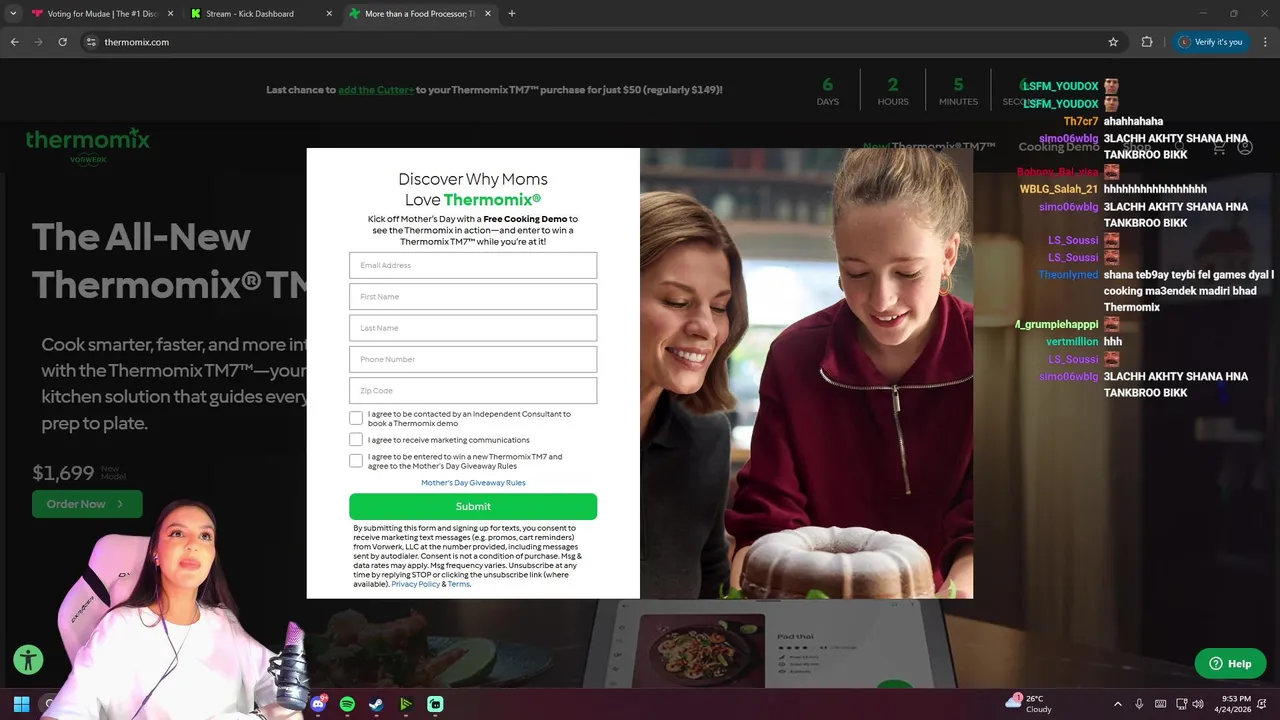Open the Privacy Policy link
This screenshot has width=1280, height=720.
(x=415, y=584)
